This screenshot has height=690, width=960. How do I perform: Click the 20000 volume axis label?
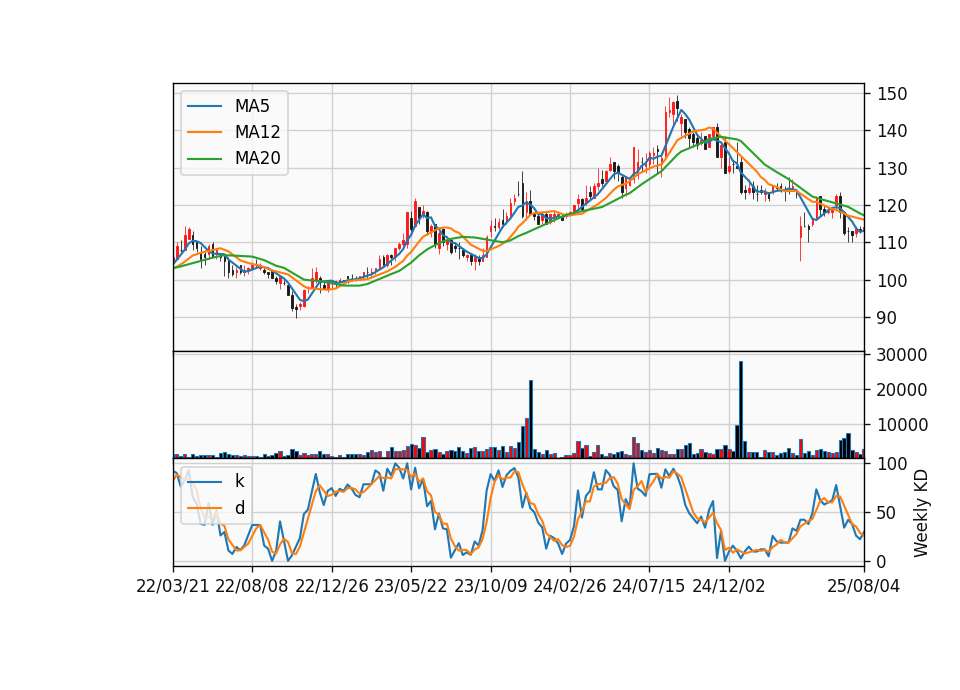coord(902,389)
